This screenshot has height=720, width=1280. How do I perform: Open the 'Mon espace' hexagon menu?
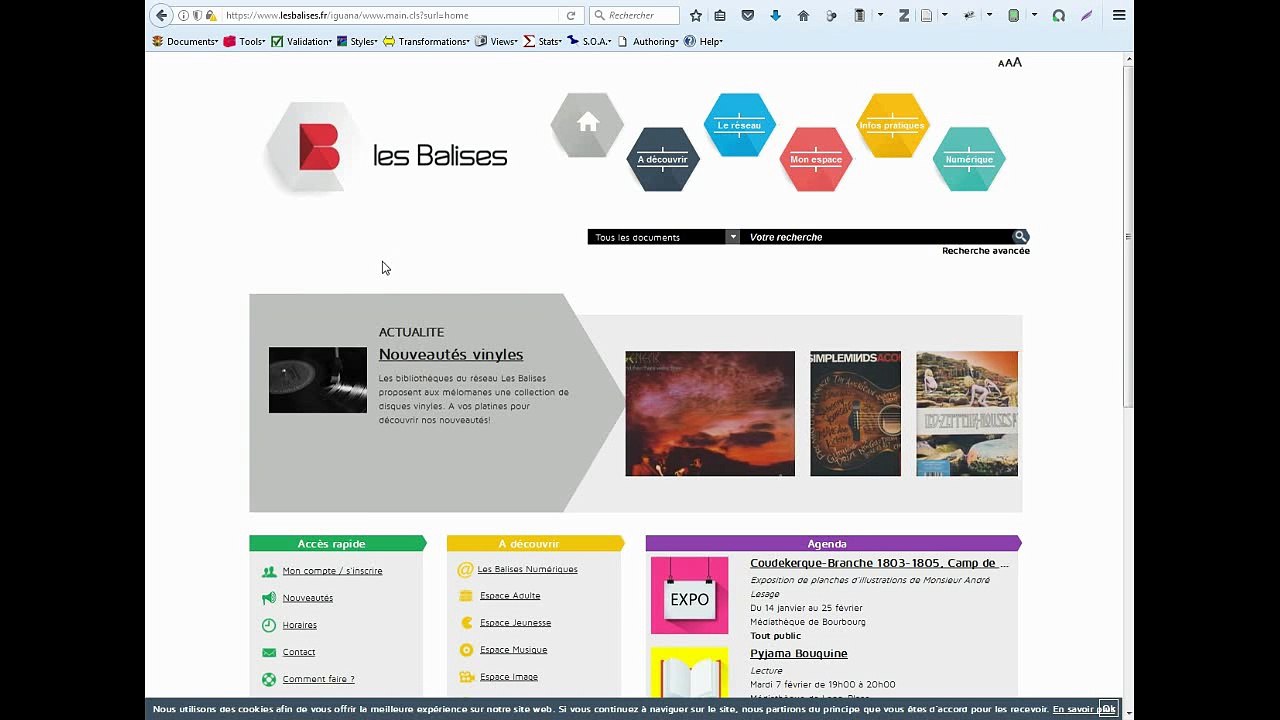pos(816,159)
